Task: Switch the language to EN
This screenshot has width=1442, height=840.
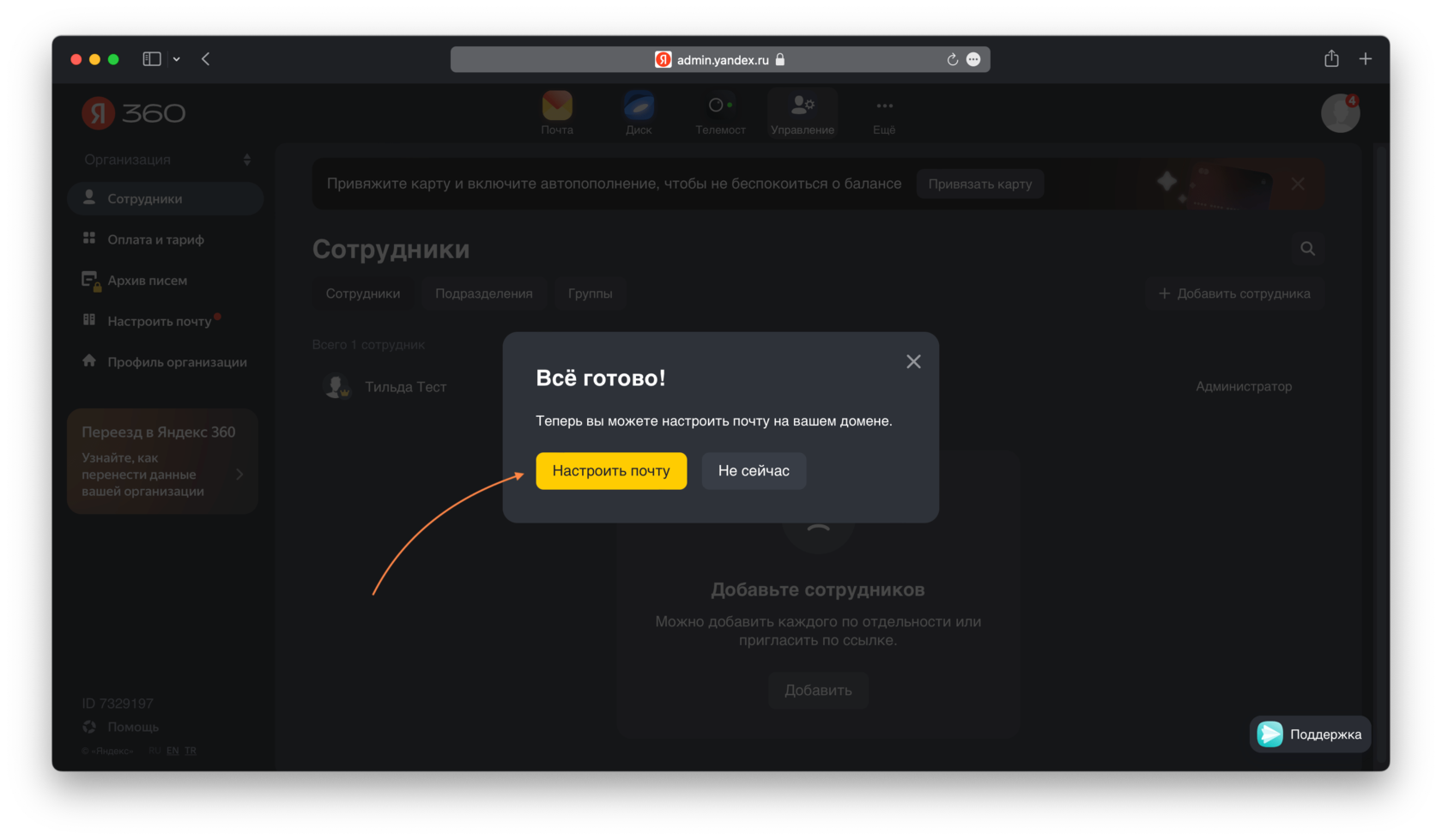Action: (x=173, y=751)
